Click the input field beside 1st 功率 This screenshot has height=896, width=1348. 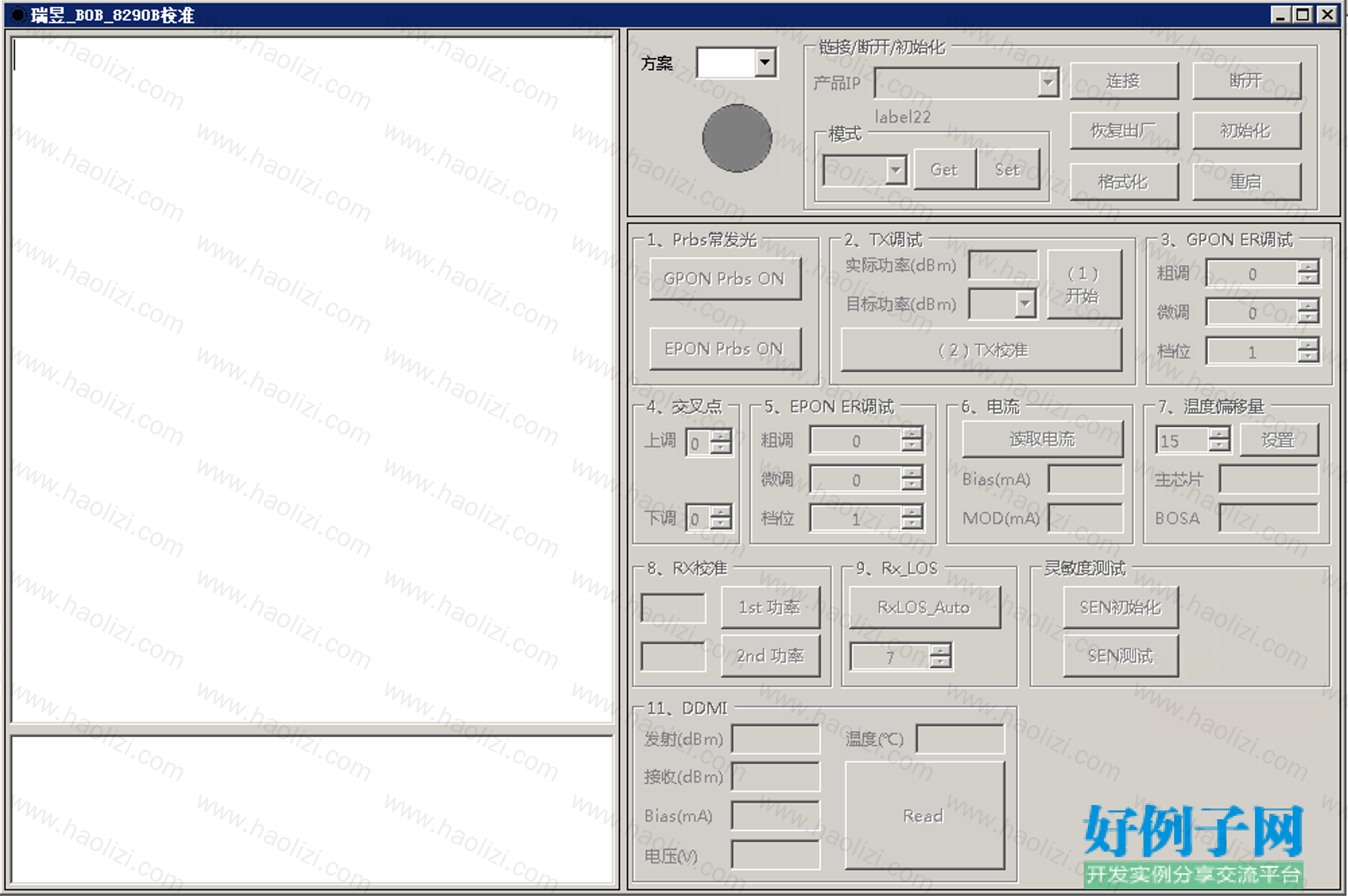click(x=673, y=608)
